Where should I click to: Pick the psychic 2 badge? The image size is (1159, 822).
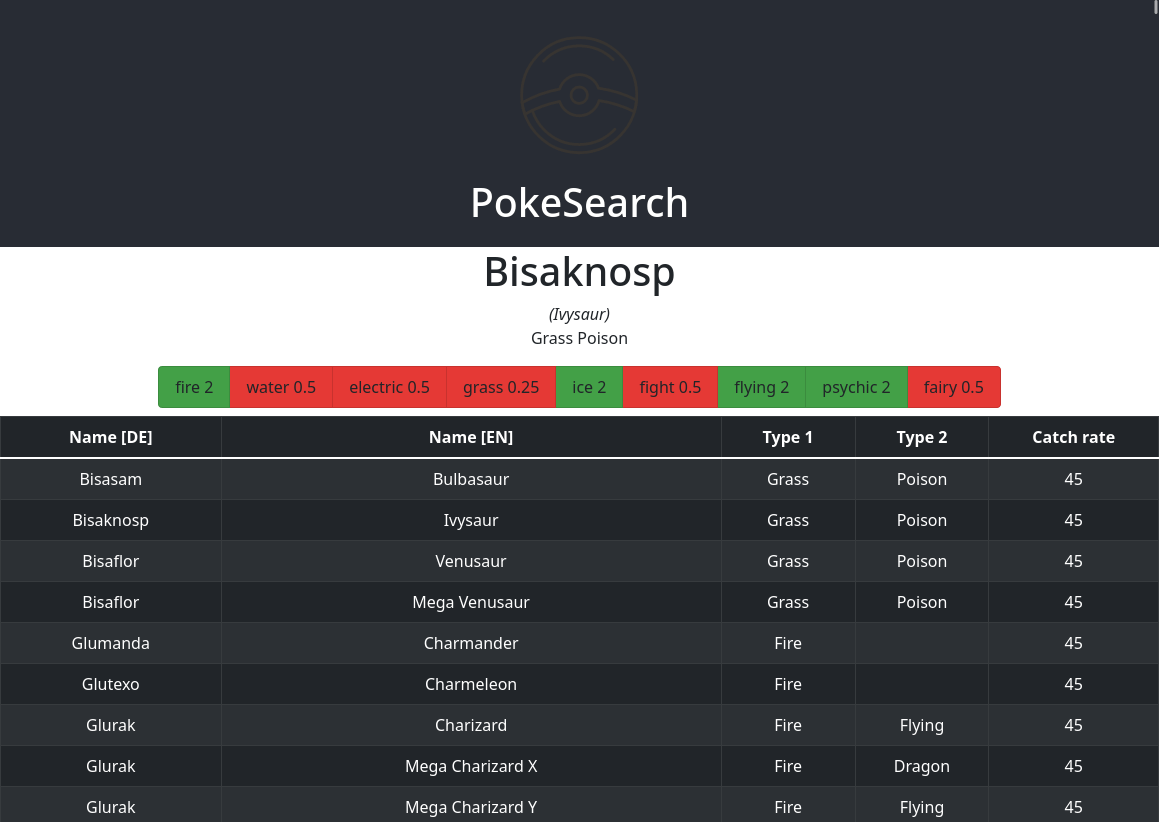pos(857,387)
